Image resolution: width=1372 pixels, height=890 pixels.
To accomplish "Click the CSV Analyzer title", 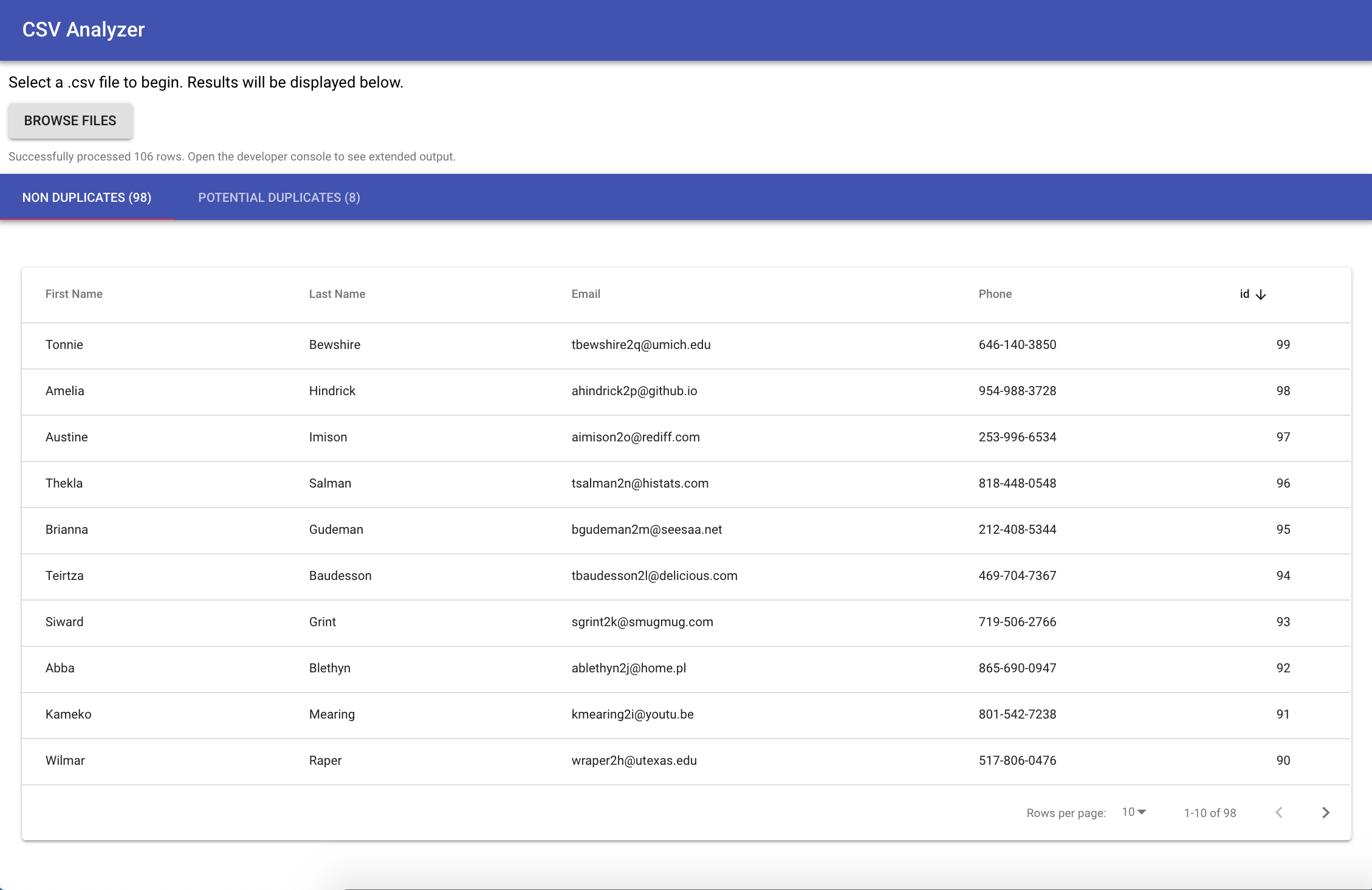I will (x=83, y=29).
